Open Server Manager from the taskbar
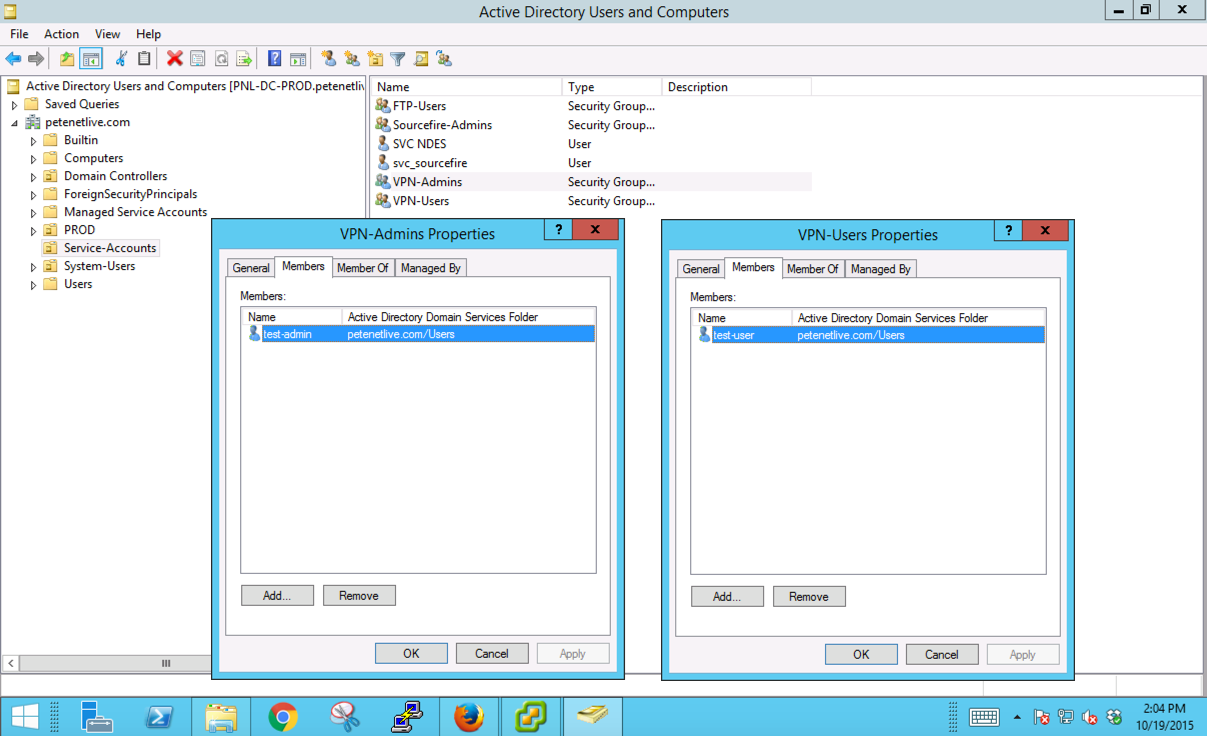The height and width of the screenshot is (736, 1207). [x=96, y=717]
